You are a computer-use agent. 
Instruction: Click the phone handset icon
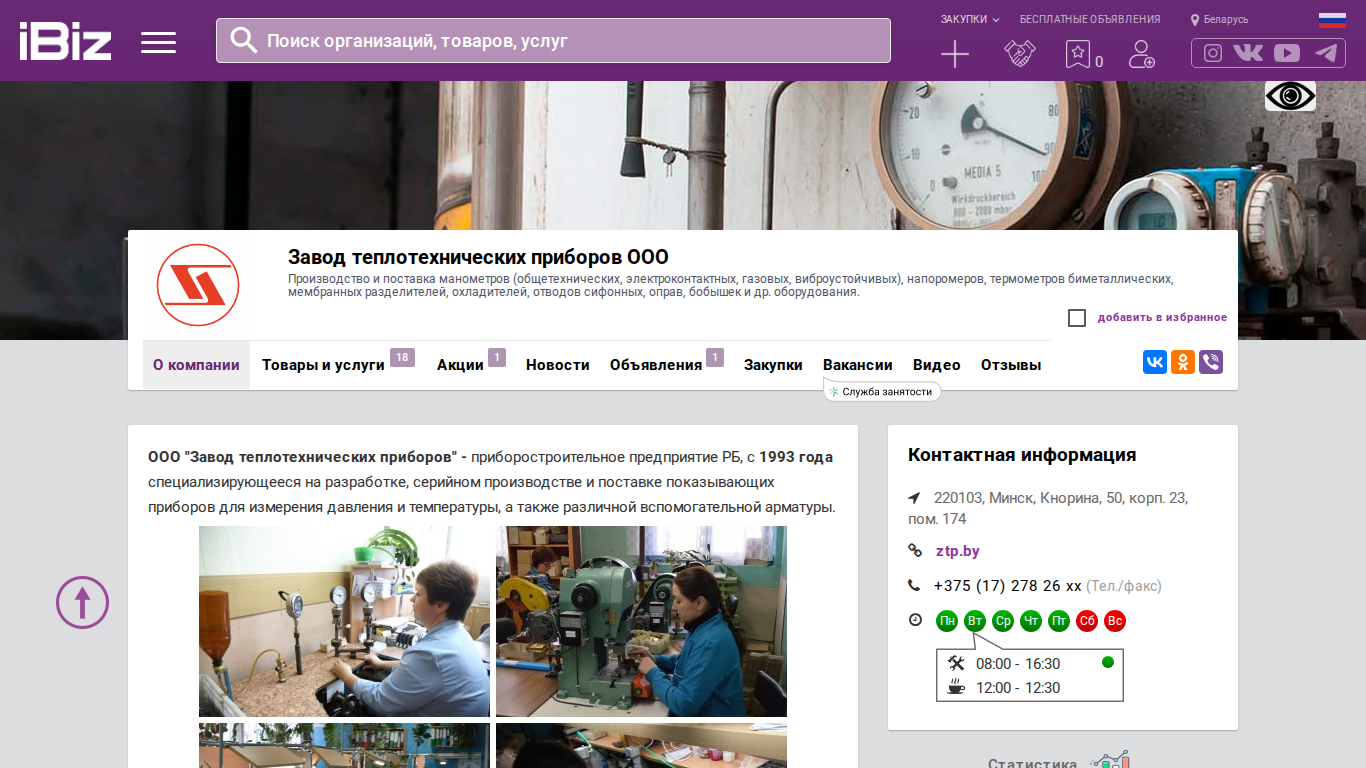click(x=914, y=586)
